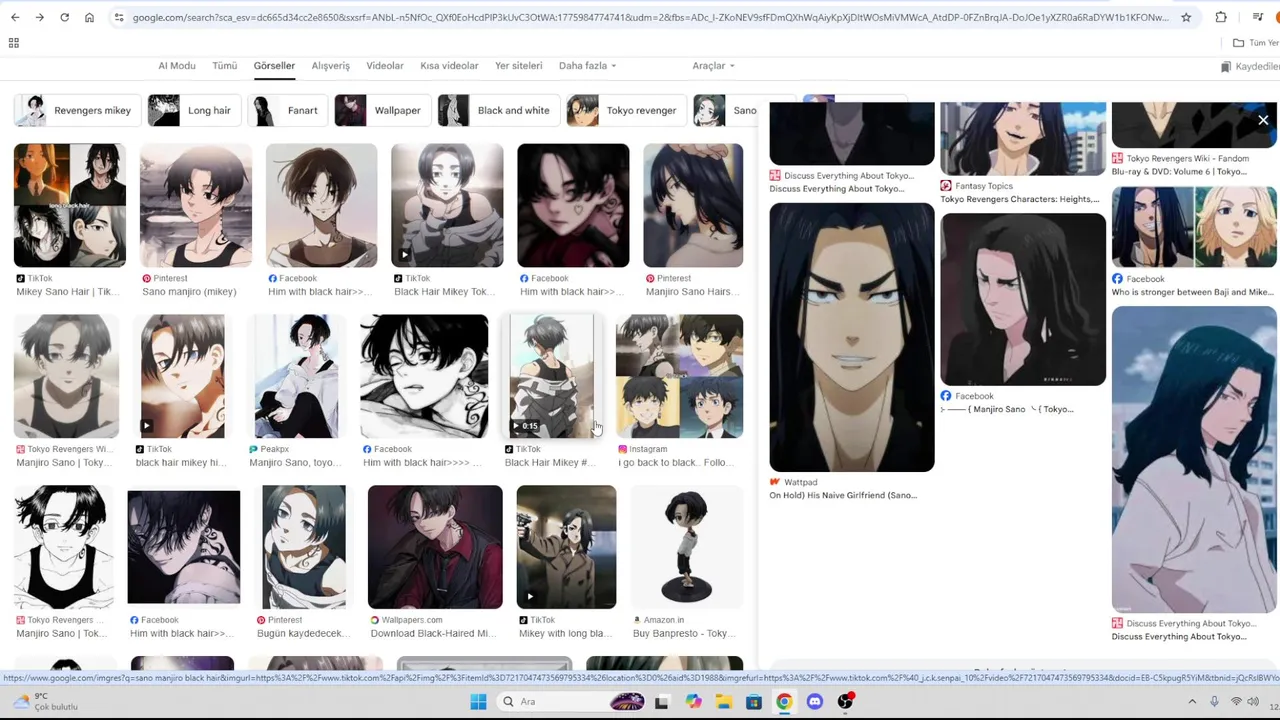Viewport: 1280px width, 720px height.
Task: Open Bugün kaydedecek Pinterest image
Action: tap(304, 547)
